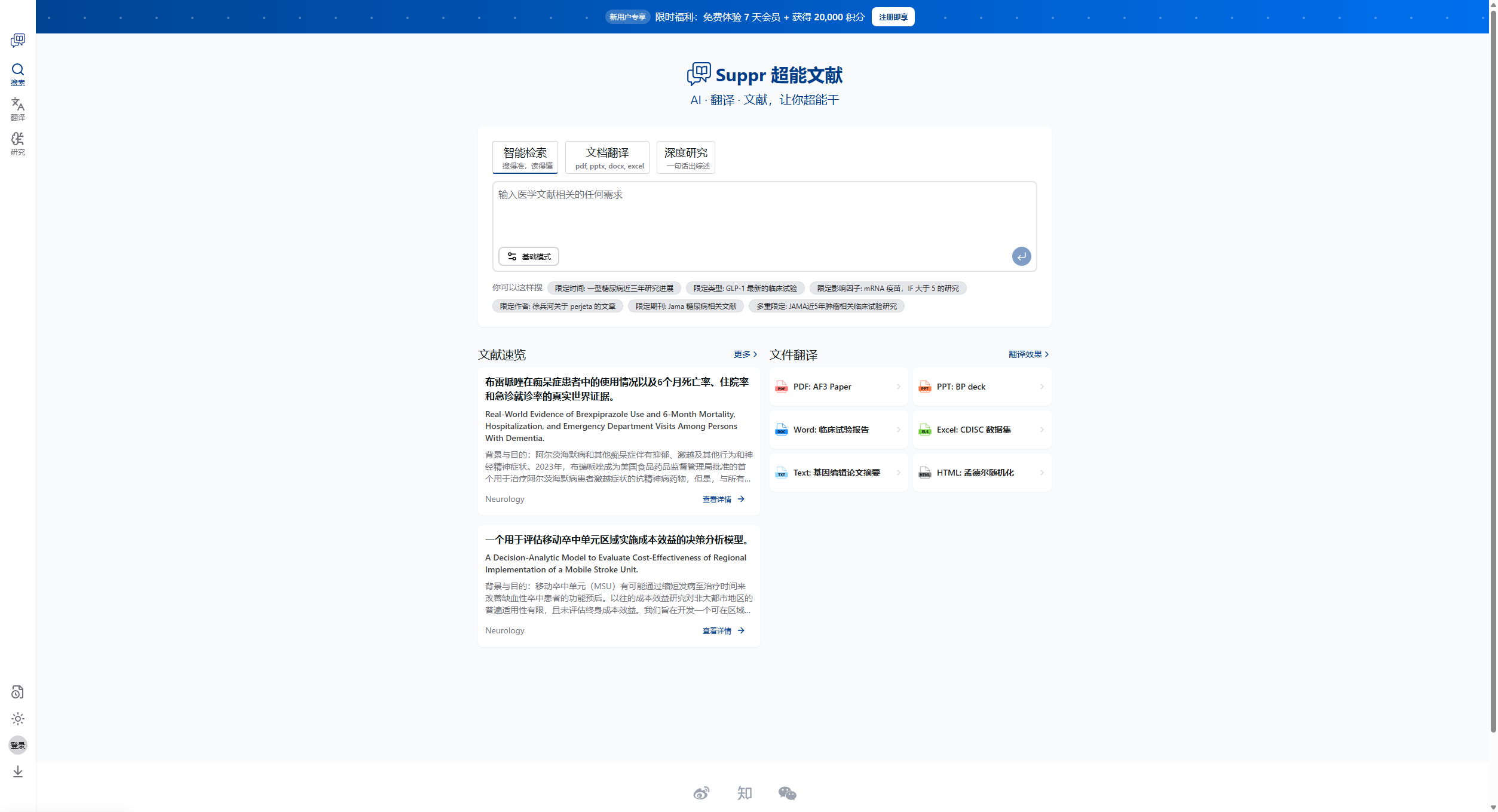
Task: Select the 智能检索 tab
Action: coord(525,157)
